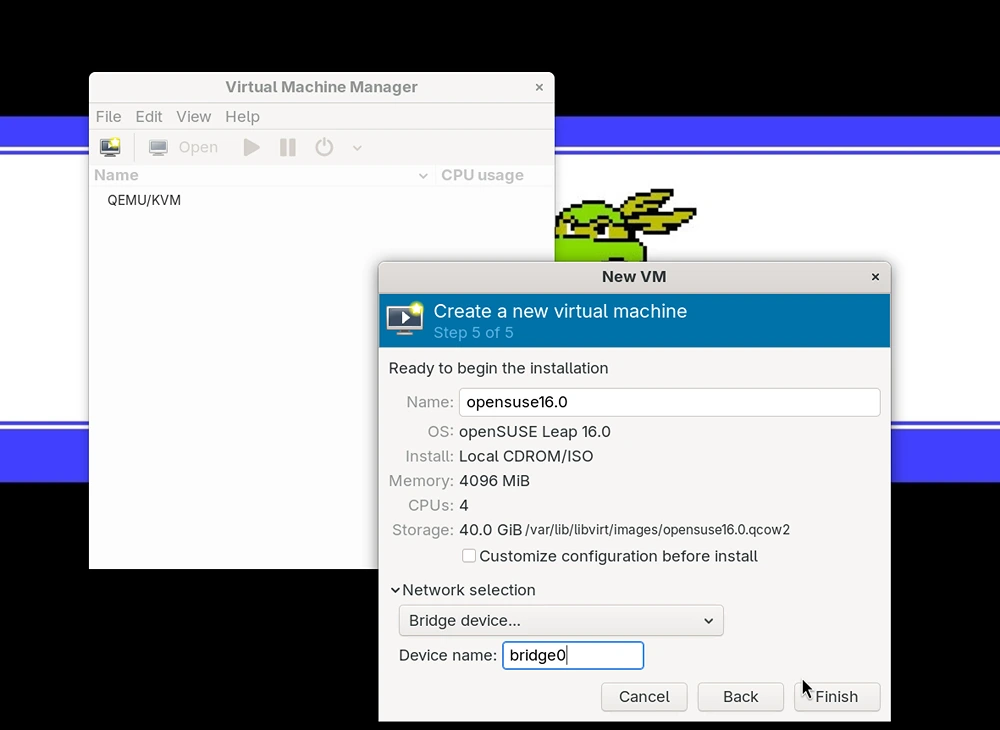The image size is (1000, 730).
Task: Click the Device name field bridge0
Action: [x=573, y=655]
